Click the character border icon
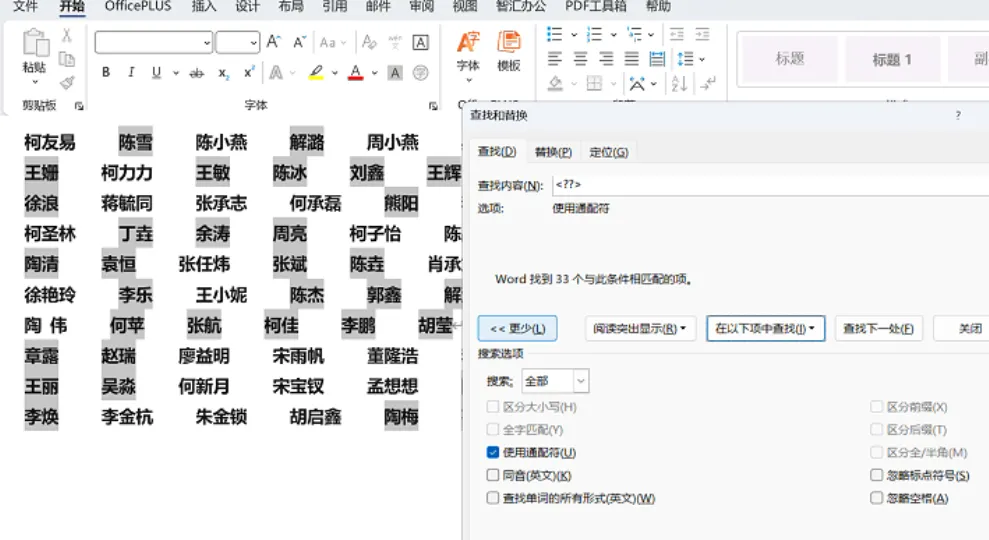989x540 pixels. coord(420,42)
